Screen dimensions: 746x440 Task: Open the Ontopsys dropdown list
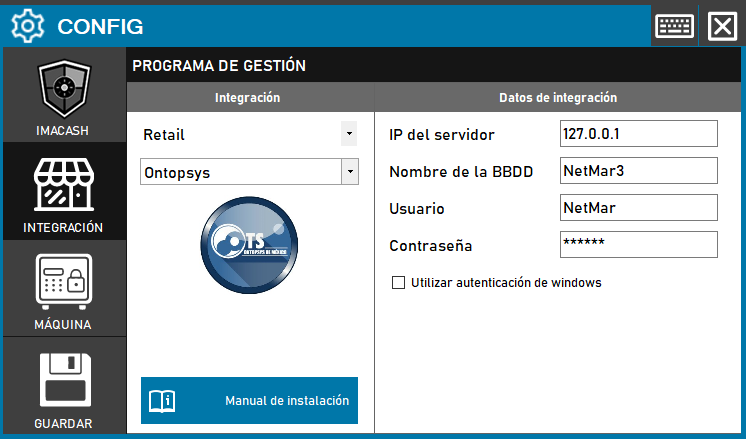coord(349,172)
